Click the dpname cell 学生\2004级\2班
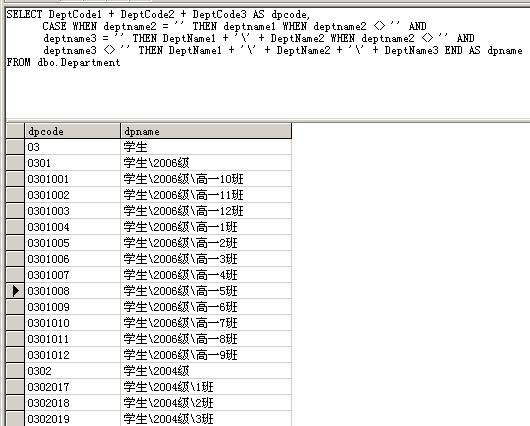 206,403
